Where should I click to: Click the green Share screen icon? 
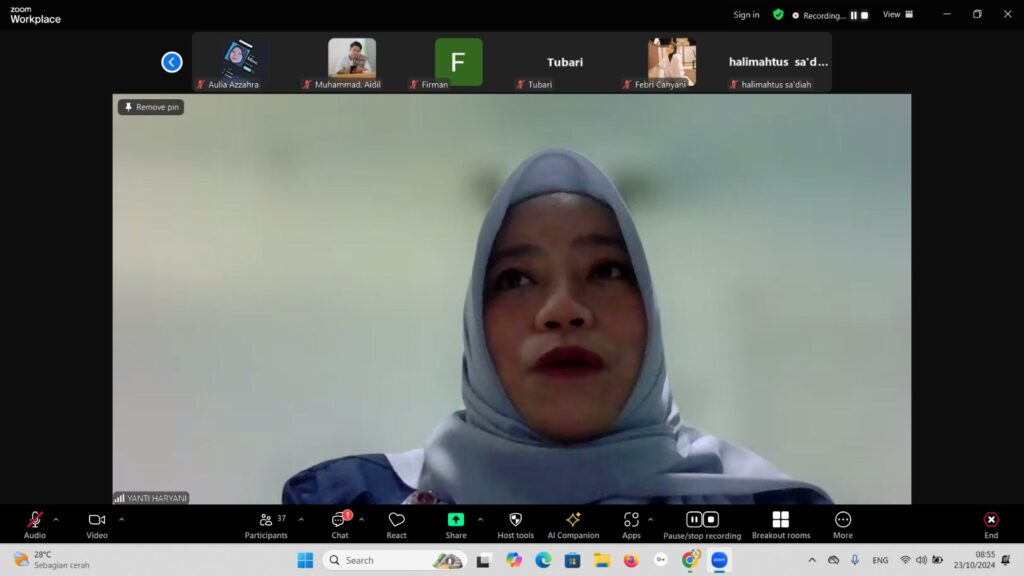[455, 520]
